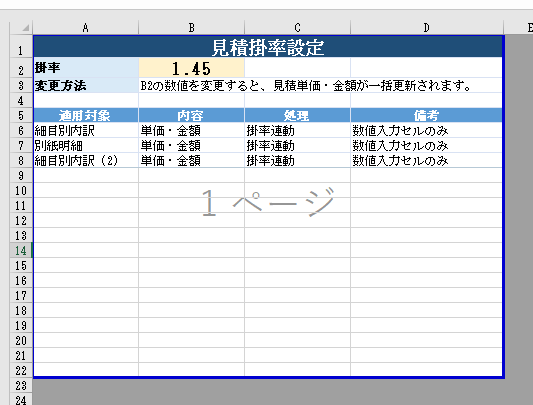This screenshot has width=533, height=405.
Task: Select column D header
Action: (x=427, y=28)
